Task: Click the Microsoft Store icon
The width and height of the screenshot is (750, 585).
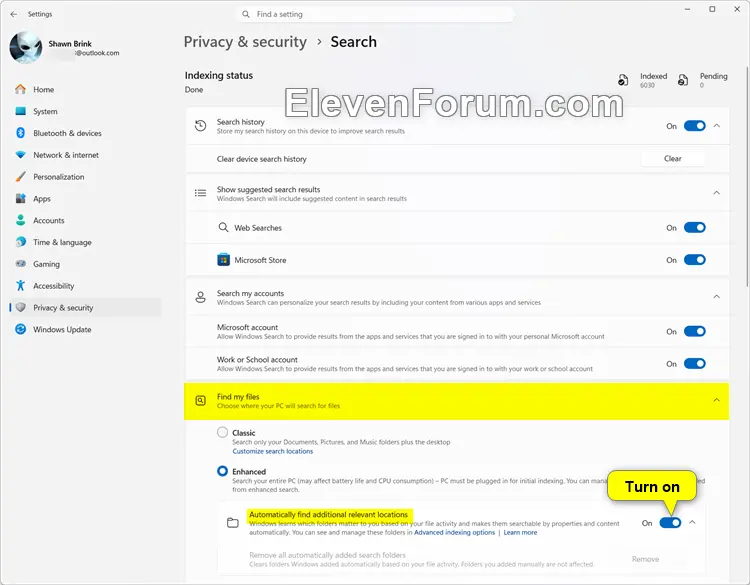Action: (x=223, y=260)
